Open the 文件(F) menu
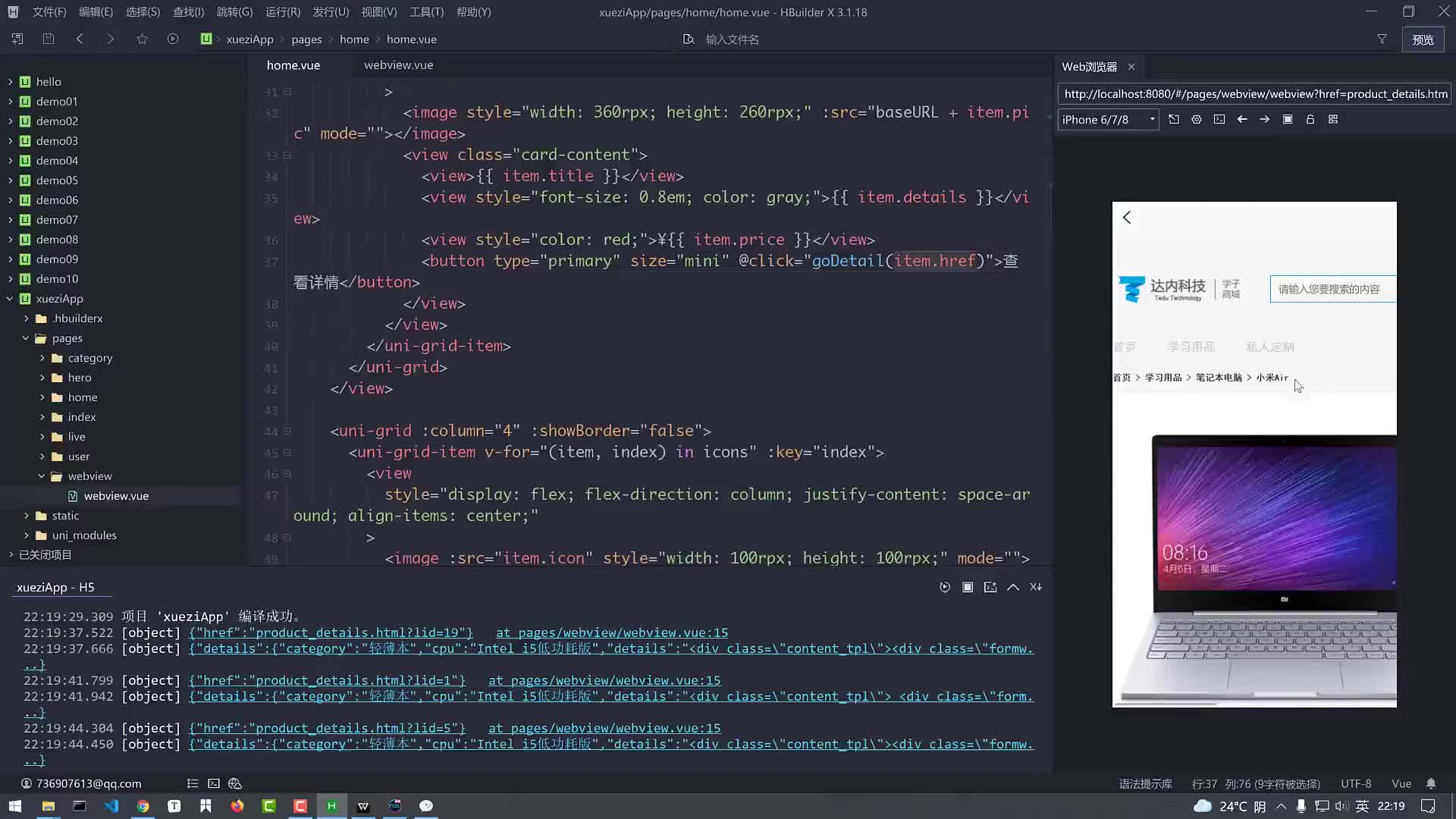Viewport: 1456px width, 819px height. 49,11
